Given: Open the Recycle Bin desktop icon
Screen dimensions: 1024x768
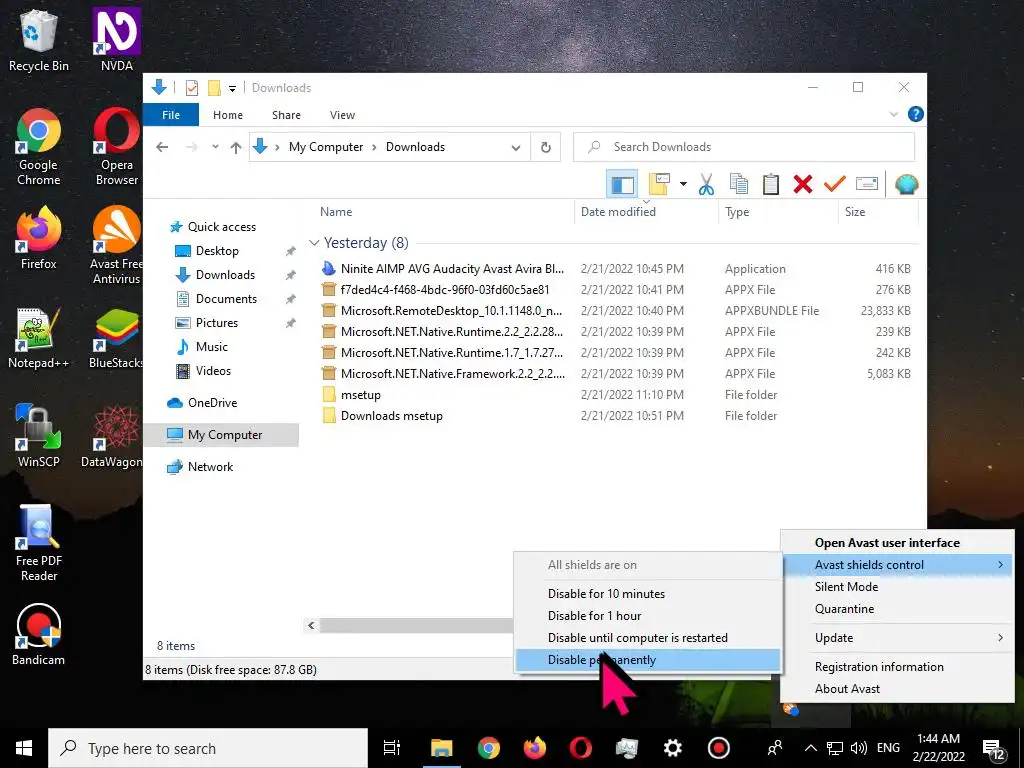Looking at the screenshot, I should [x=39, y=40].
